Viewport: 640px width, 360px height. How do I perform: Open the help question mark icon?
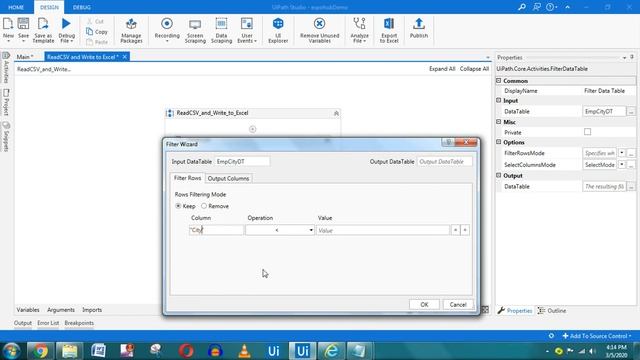click(x=550, y=7)
